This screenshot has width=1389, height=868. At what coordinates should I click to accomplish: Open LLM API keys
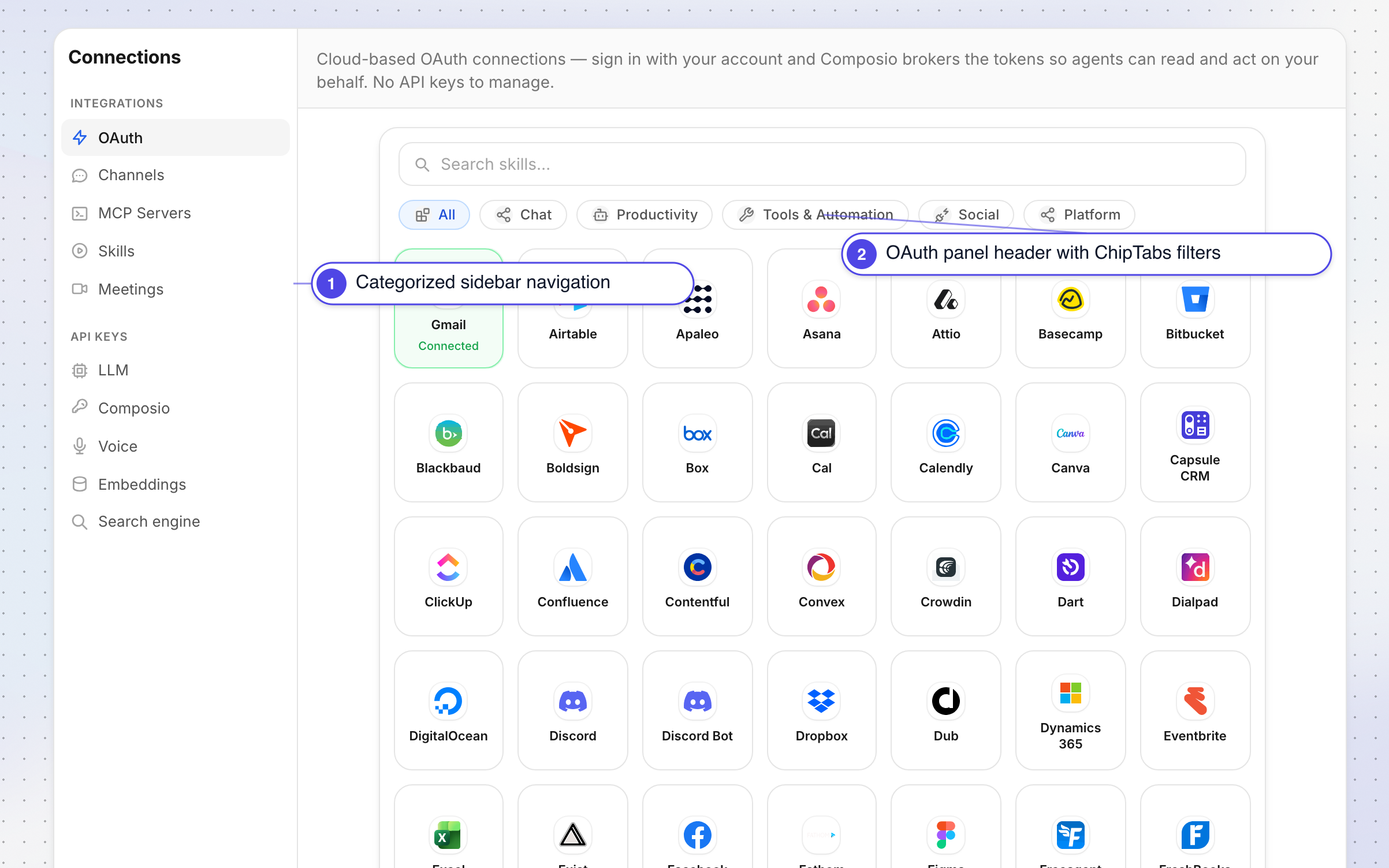pos(176,370)
